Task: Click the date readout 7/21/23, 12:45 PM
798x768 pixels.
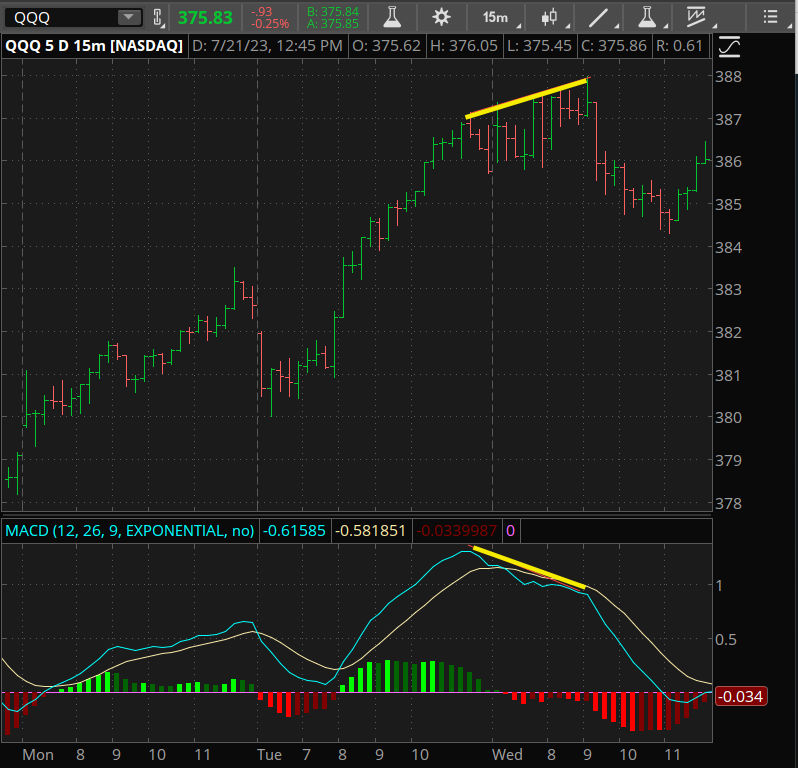Action: 268,46
